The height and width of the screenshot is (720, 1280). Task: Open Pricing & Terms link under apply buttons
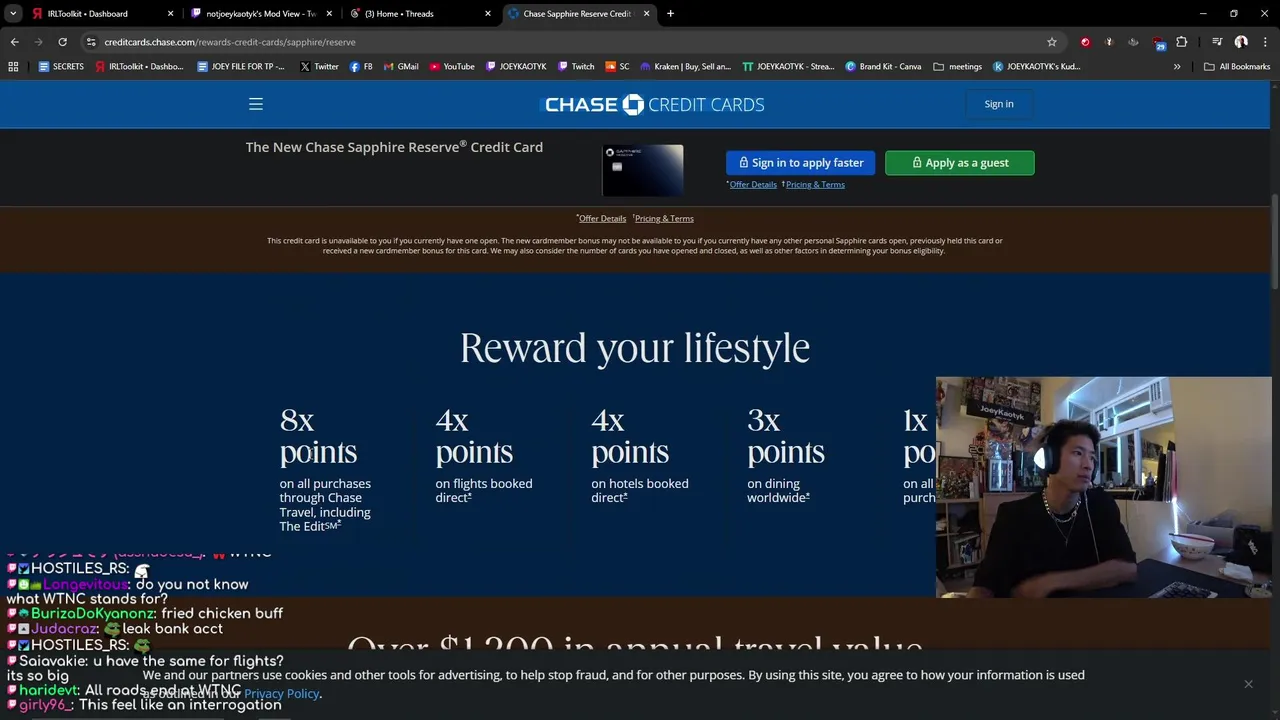pos(815,185)
